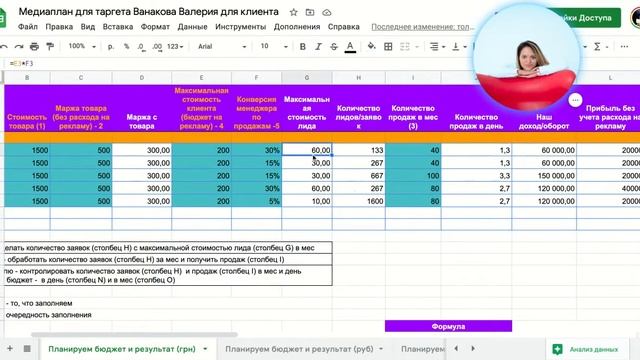
Task: Open the Вставка menu
Action: tap(118, 27)
